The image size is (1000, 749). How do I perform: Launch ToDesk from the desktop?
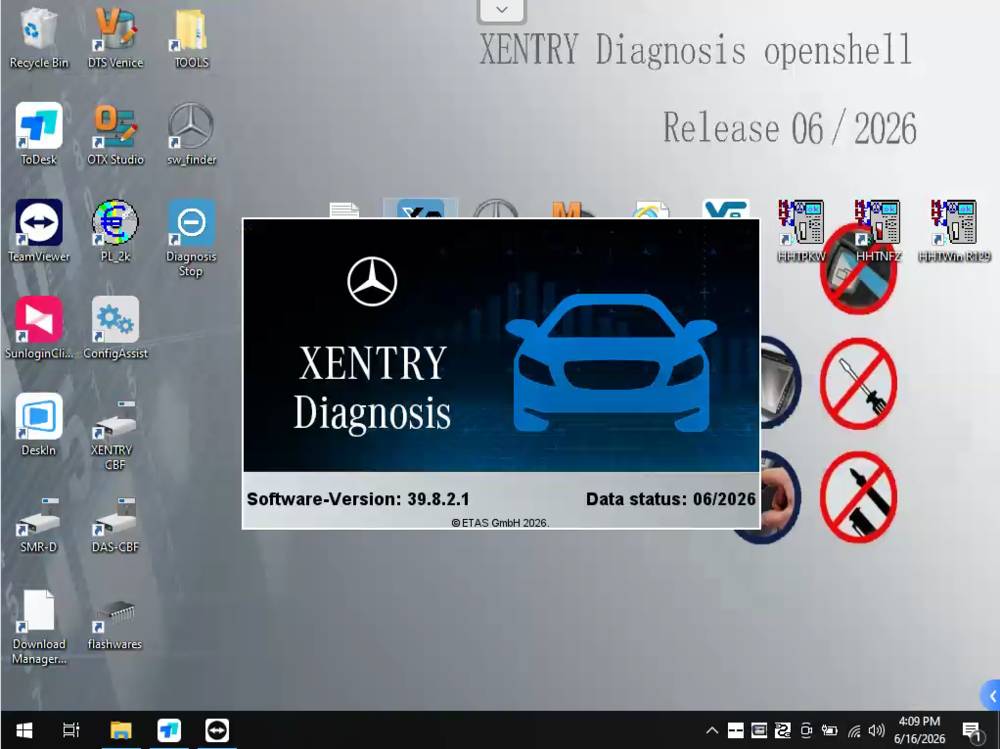pyautogui.click(x=38, y=134)
